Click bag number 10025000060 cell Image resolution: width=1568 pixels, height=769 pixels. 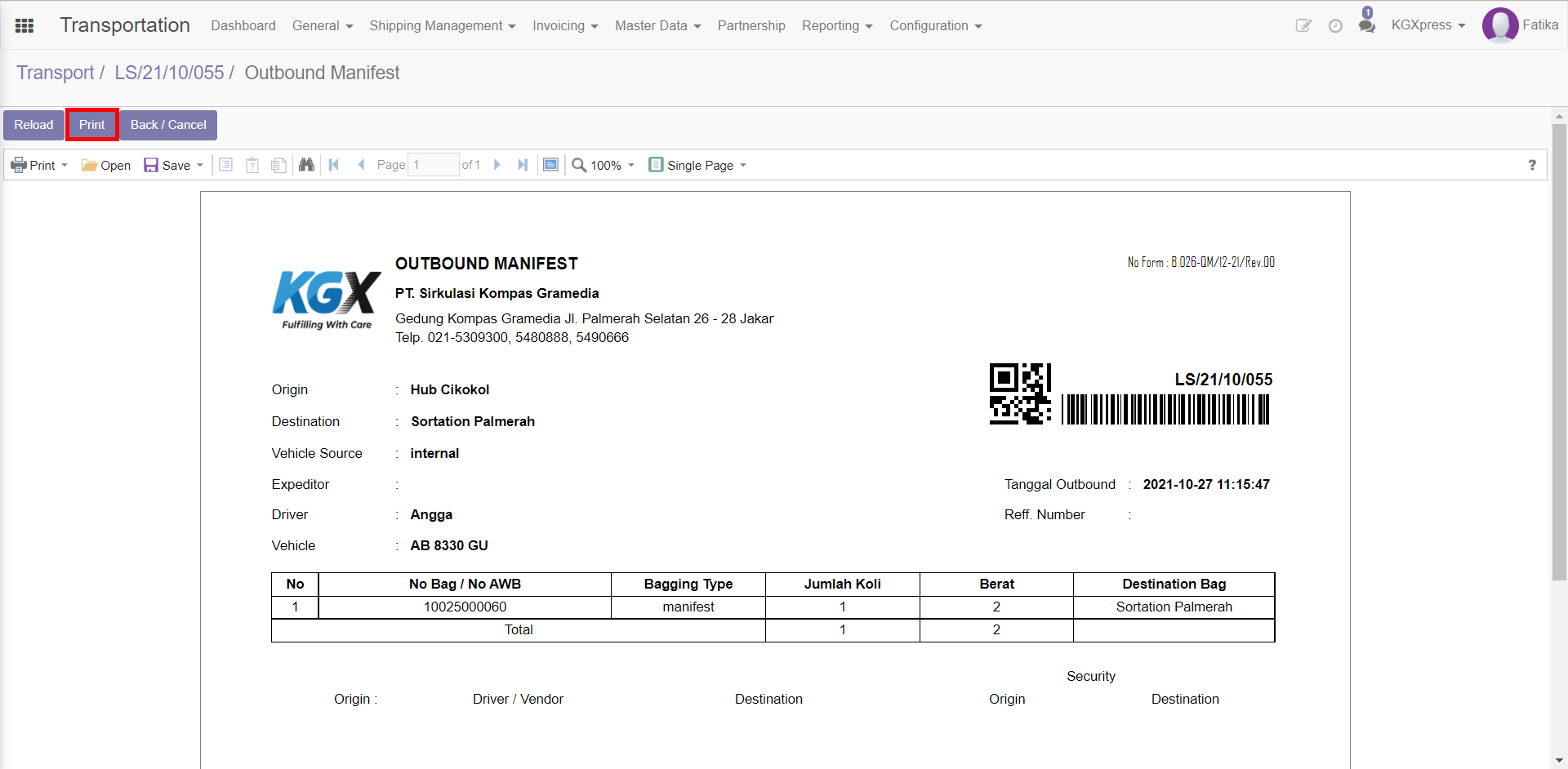(x=465, y=607)
